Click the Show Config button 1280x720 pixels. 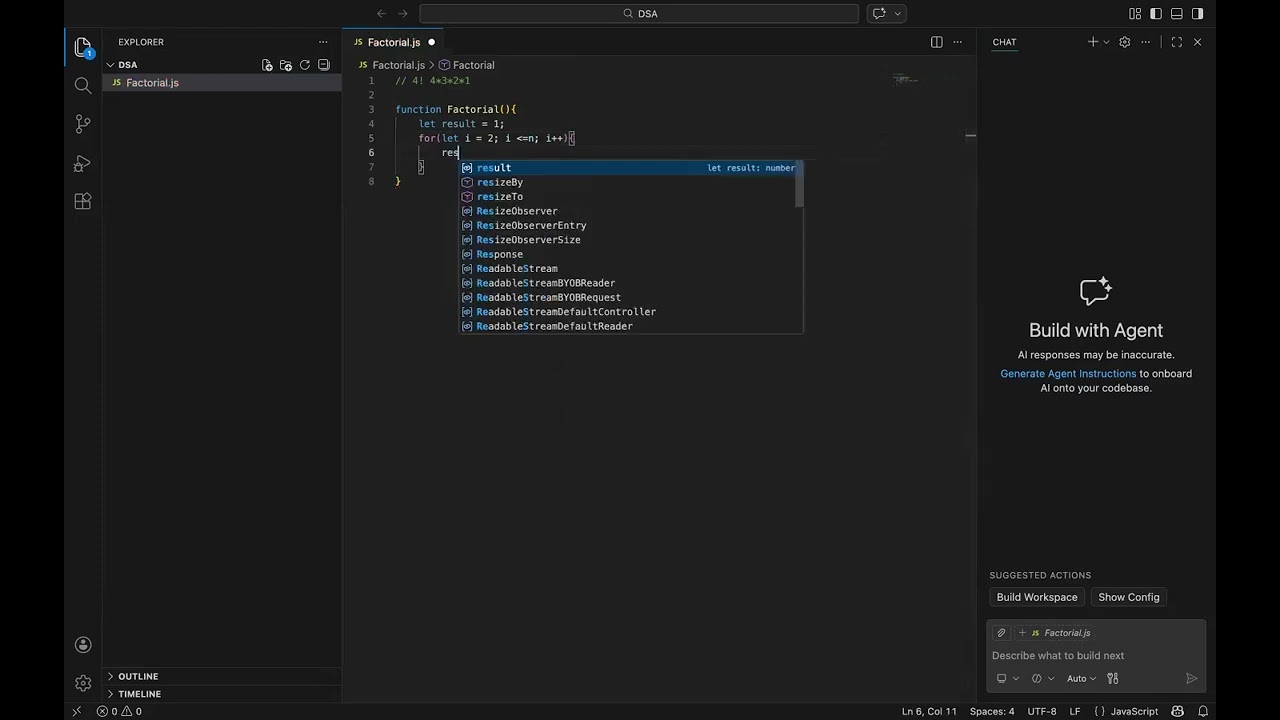[1129, 597]
